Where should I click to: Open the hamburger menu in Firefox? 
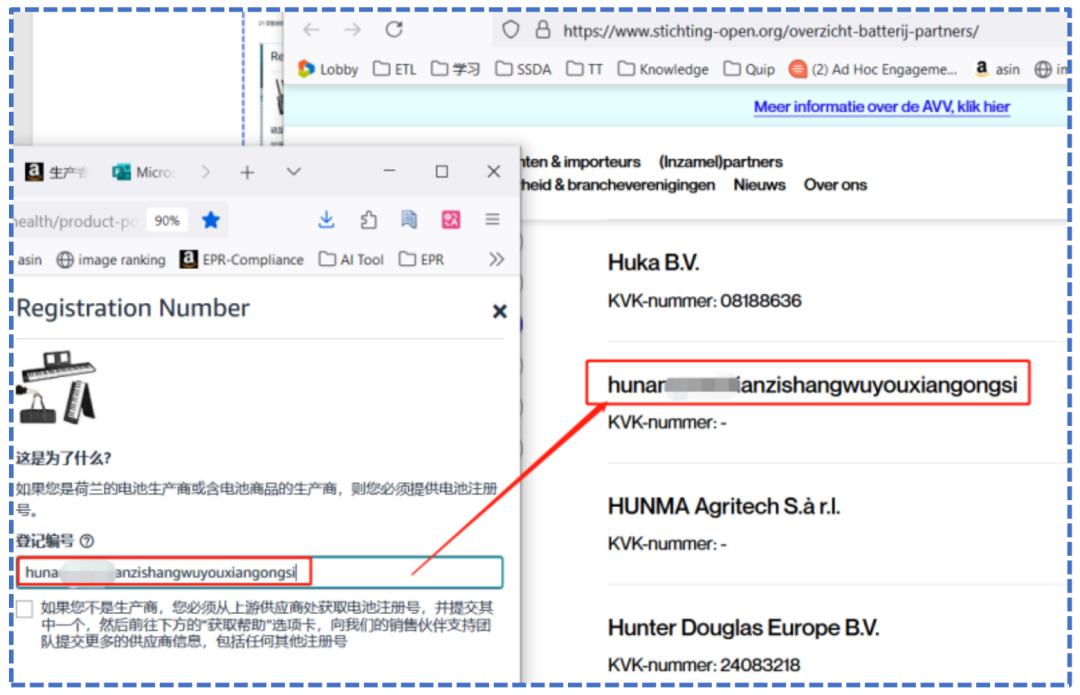tap(492, 219)
